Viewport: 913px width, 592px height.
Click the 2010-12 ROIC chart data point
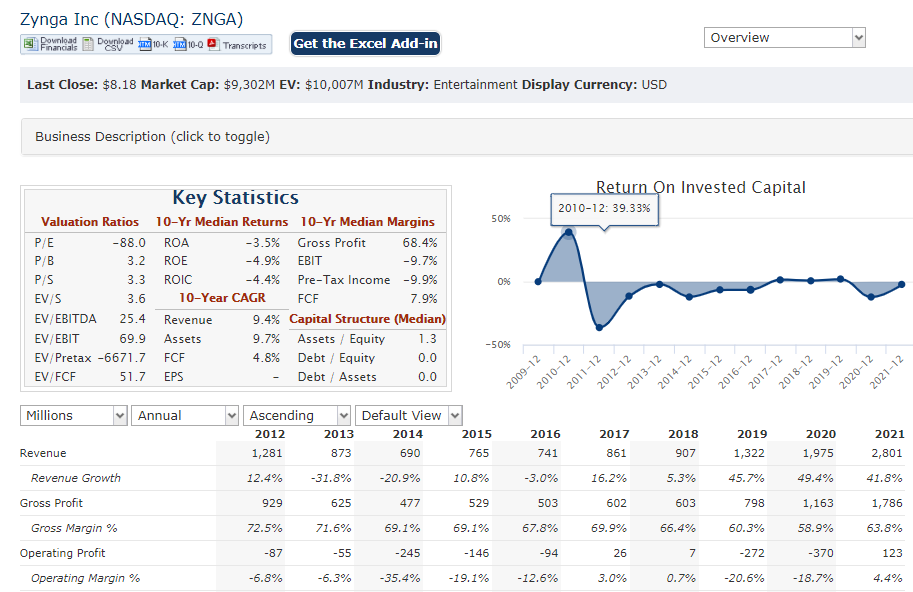click(x=568, y=232)
